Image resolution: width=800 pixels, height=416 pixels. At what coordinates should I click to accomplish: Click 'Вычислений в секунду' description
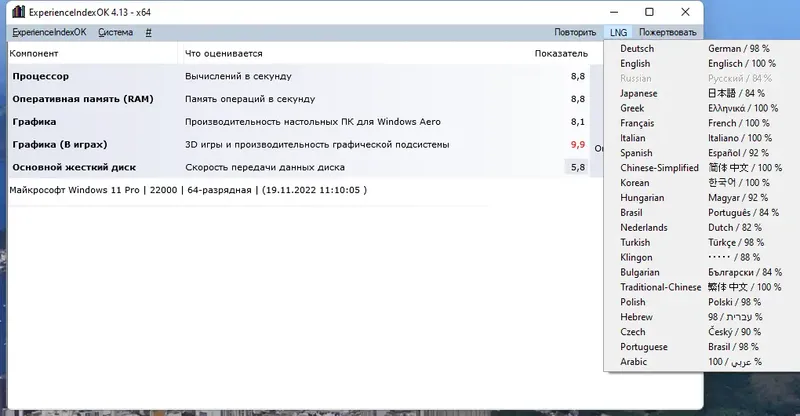tap(238, 76)
